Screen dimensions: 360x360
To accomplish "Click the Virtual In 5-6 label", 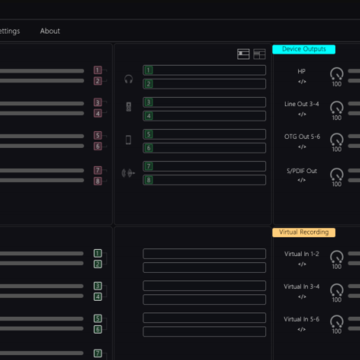I will click(302, 319).
